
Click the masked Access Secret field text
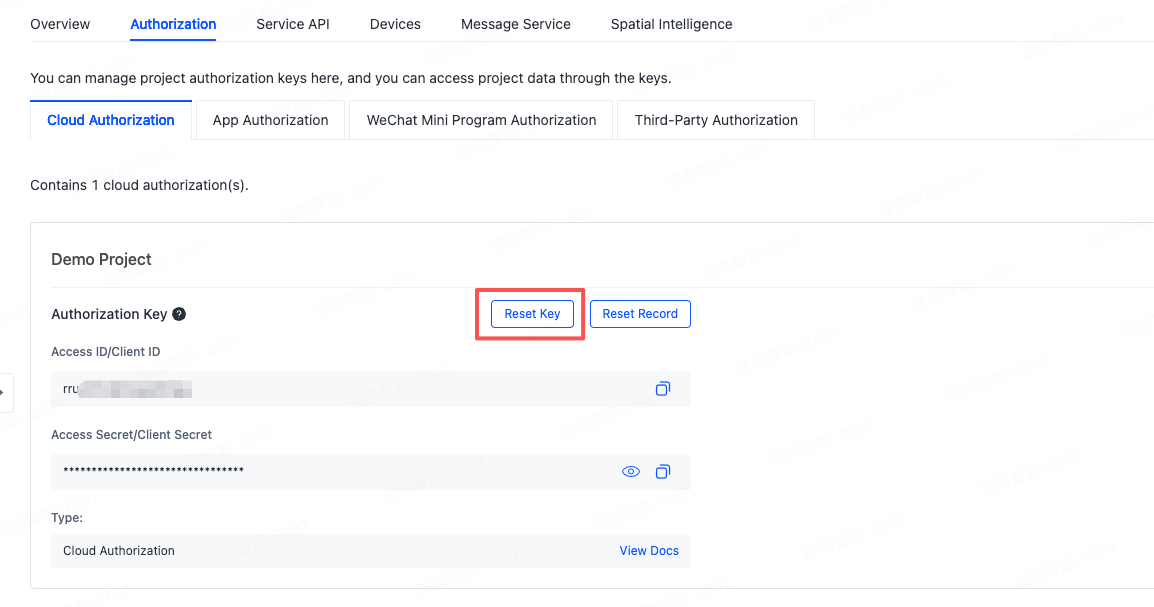(x=153, y=471)
